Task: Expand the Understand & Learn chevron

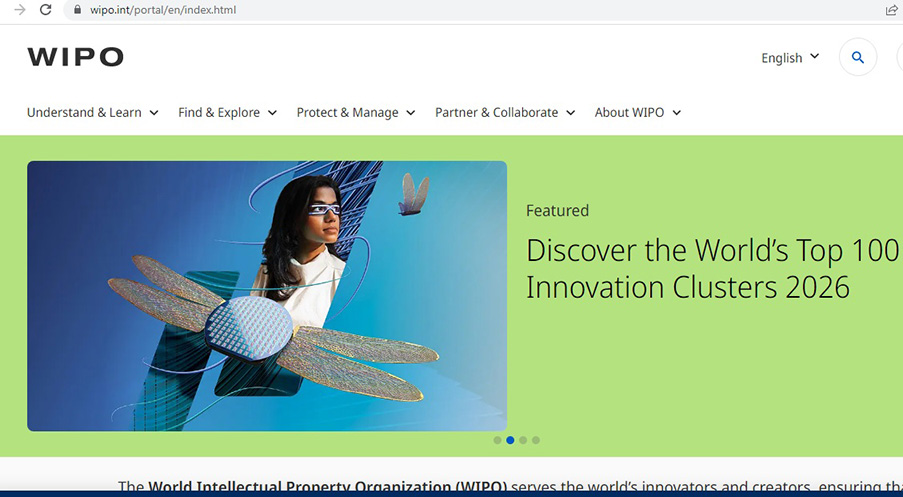Action: pyautogui.click(x=154, y=113)
